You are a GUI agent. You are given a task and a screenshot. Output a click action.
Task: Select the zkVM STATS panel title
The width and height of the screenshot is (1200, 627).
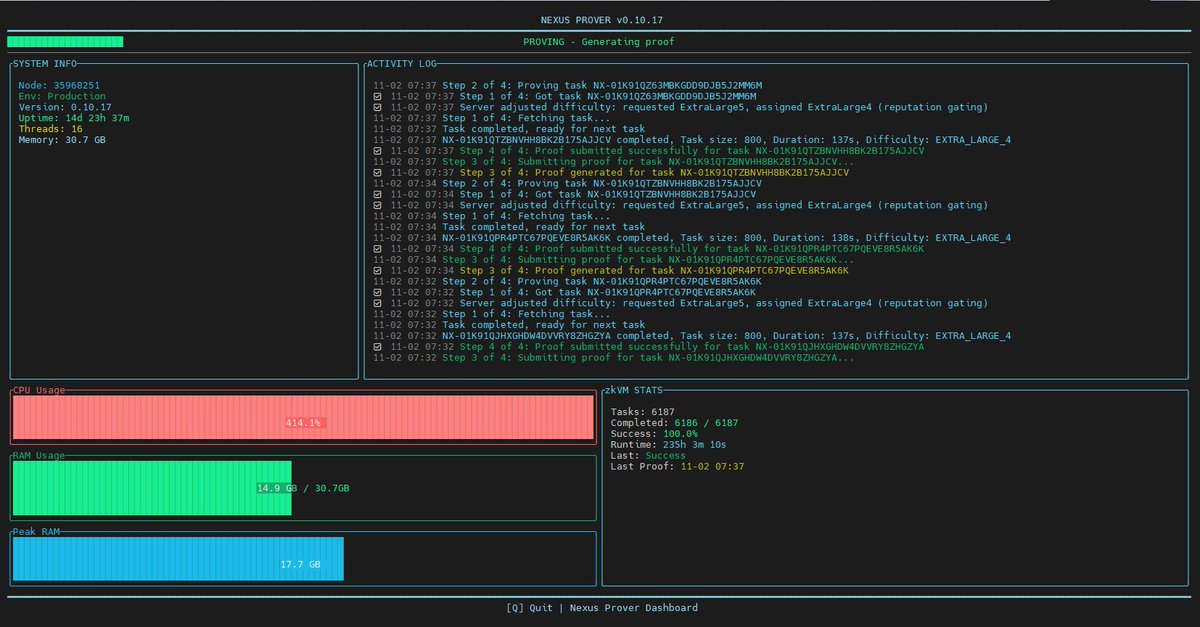click(633, 390)
